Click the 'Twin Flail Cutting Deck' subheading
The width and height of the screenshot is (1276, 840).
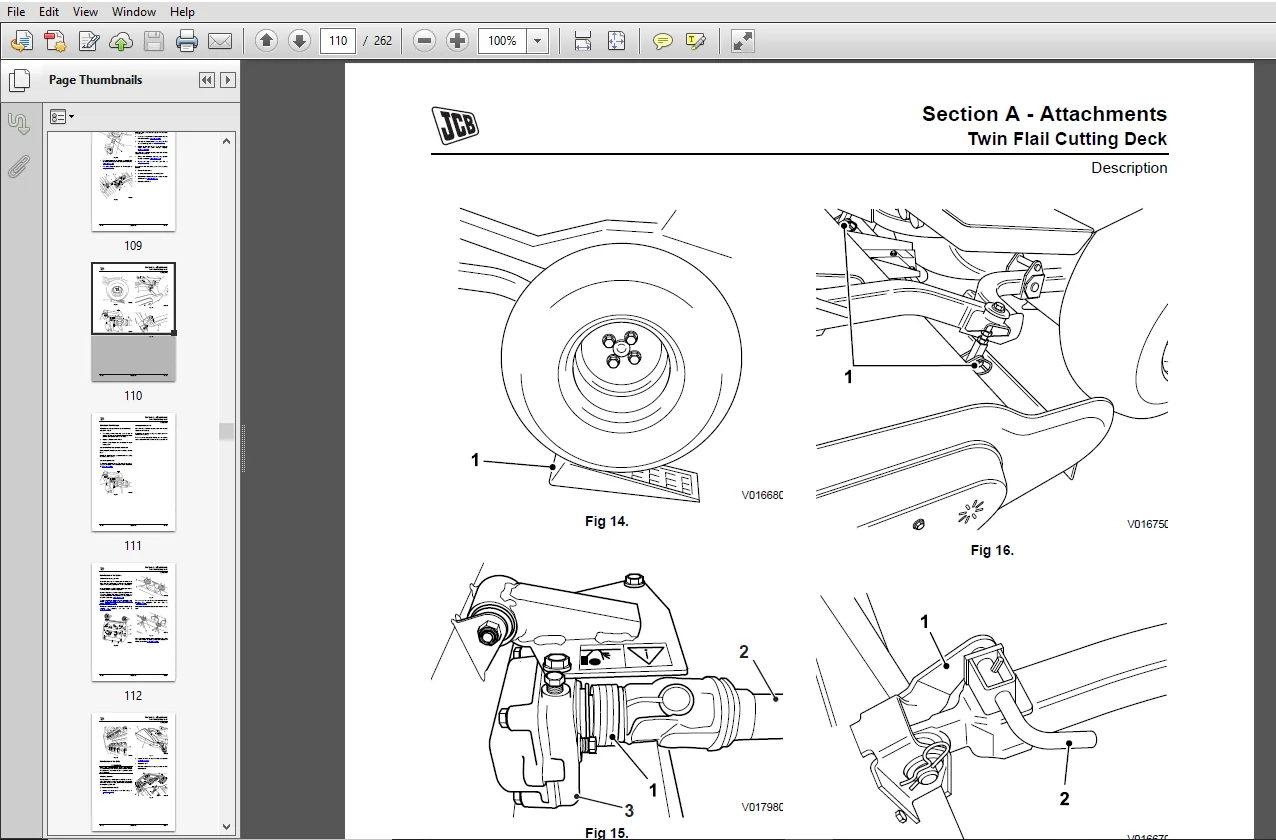tap(1067, 139)
